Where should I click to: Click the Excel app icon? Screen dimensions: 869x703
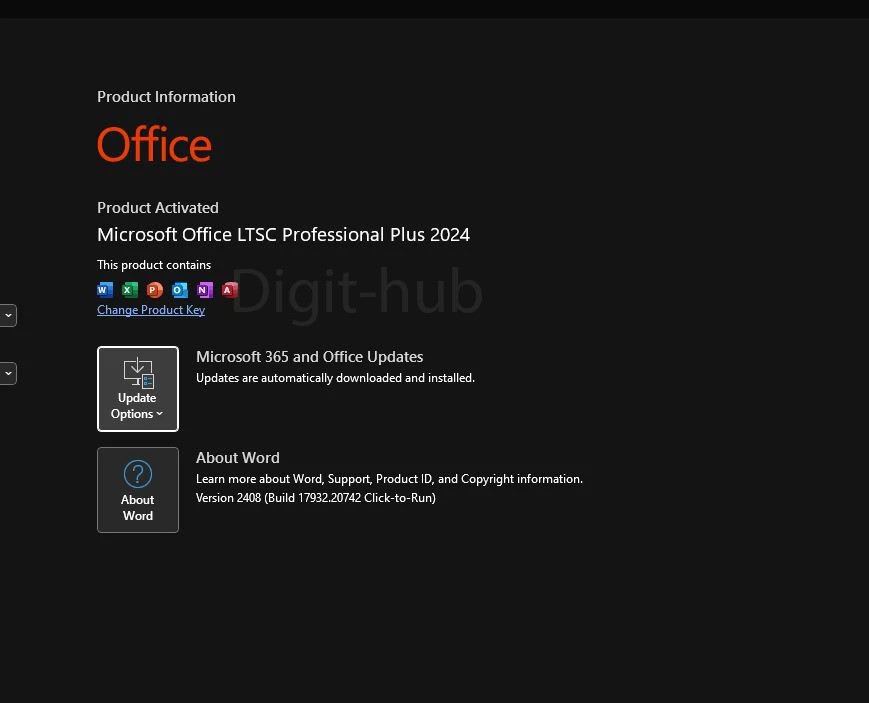coord(130,289)
